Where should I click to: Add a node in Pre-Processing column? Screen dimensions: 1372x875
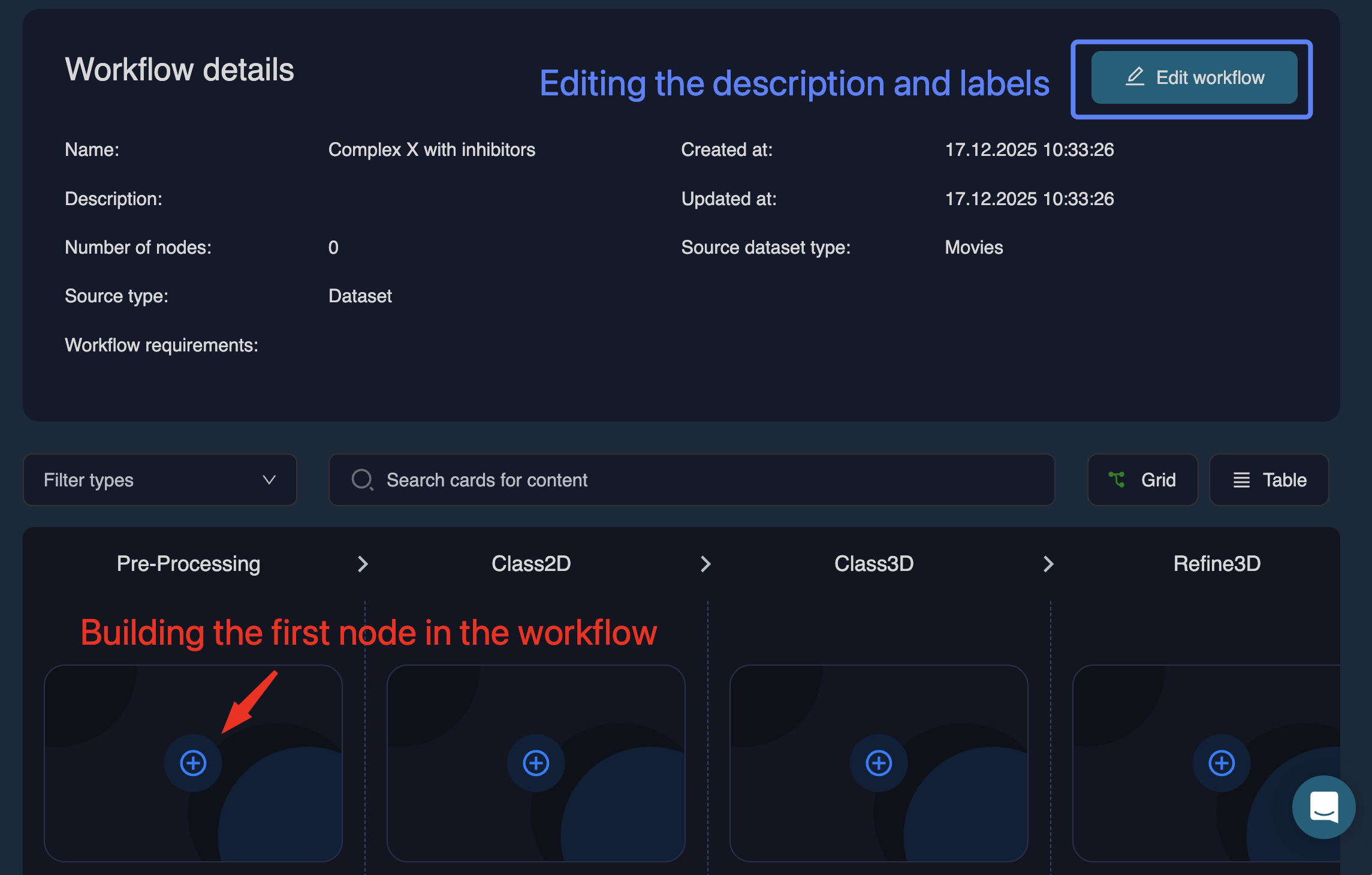[x=193, y=763]
